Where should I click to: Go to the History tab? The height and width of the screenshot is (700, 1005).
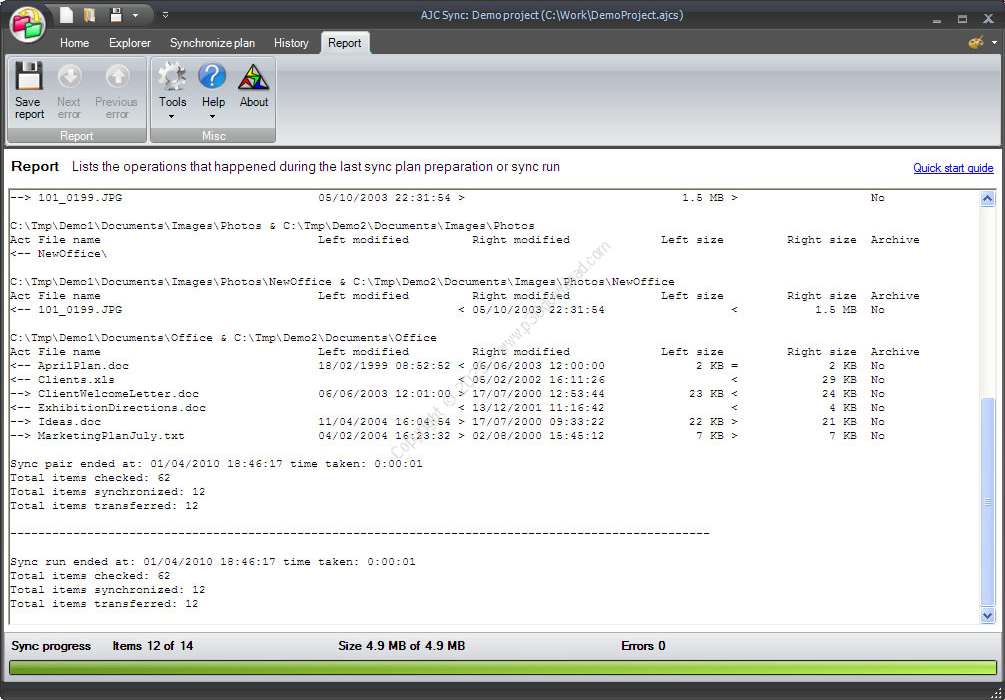tap(291, 43)
